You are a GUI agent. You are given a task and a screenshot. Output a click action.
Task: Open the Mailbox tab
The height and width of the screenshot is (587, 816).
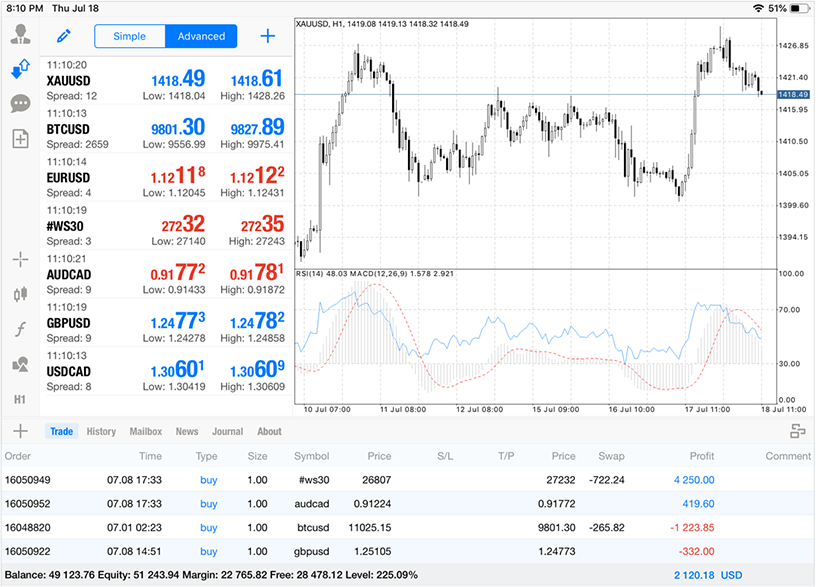click(x=146, y=431)
